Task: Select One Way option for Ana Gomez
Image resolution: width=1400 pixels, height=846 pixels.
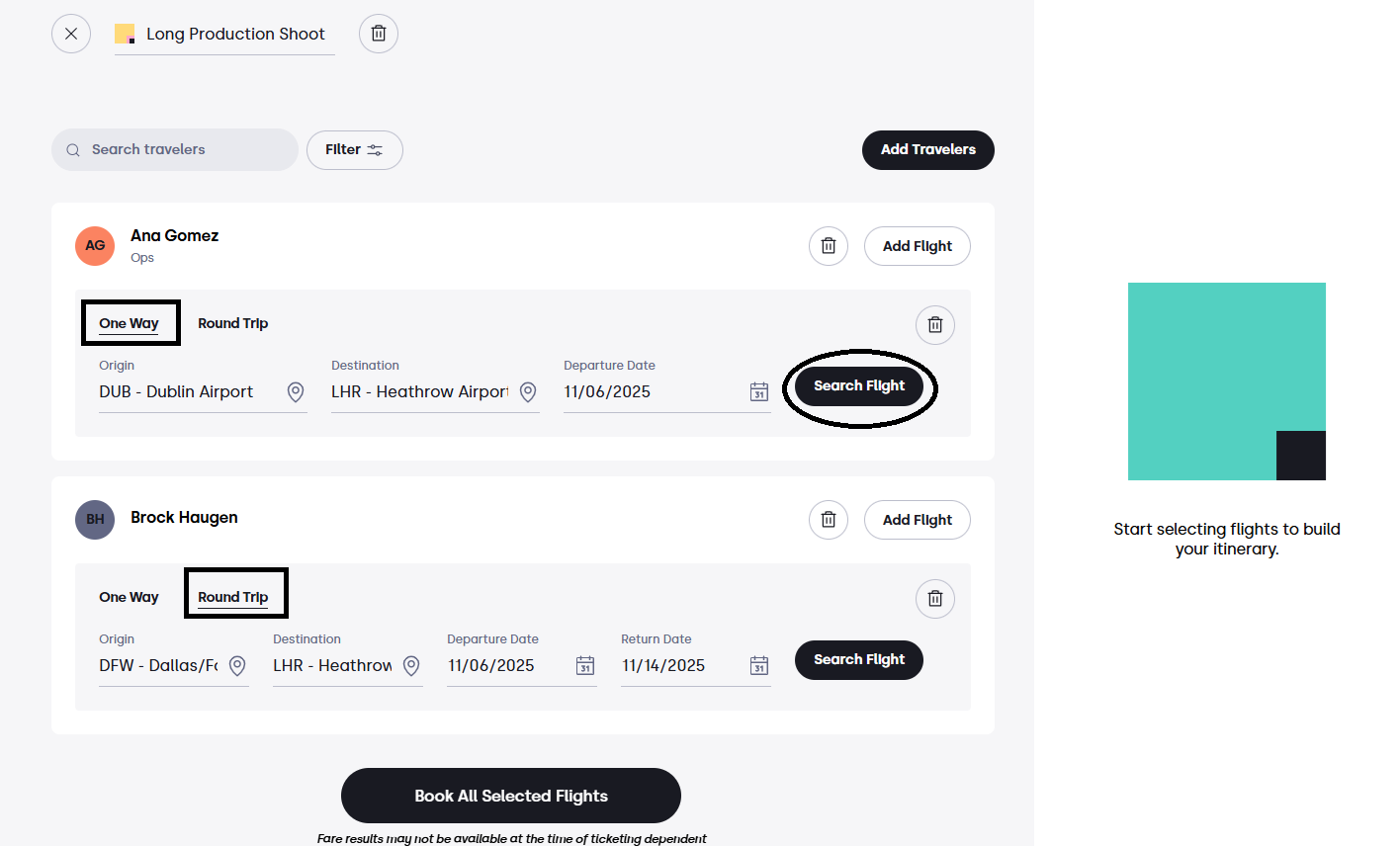Action: click(x=129, y=323)
